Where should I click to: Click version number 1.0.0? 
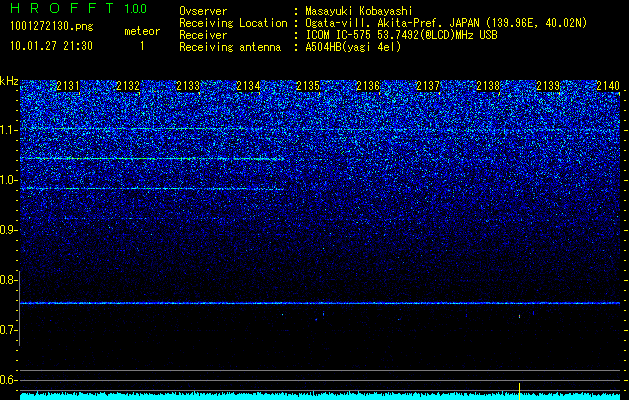coord(136,8)
